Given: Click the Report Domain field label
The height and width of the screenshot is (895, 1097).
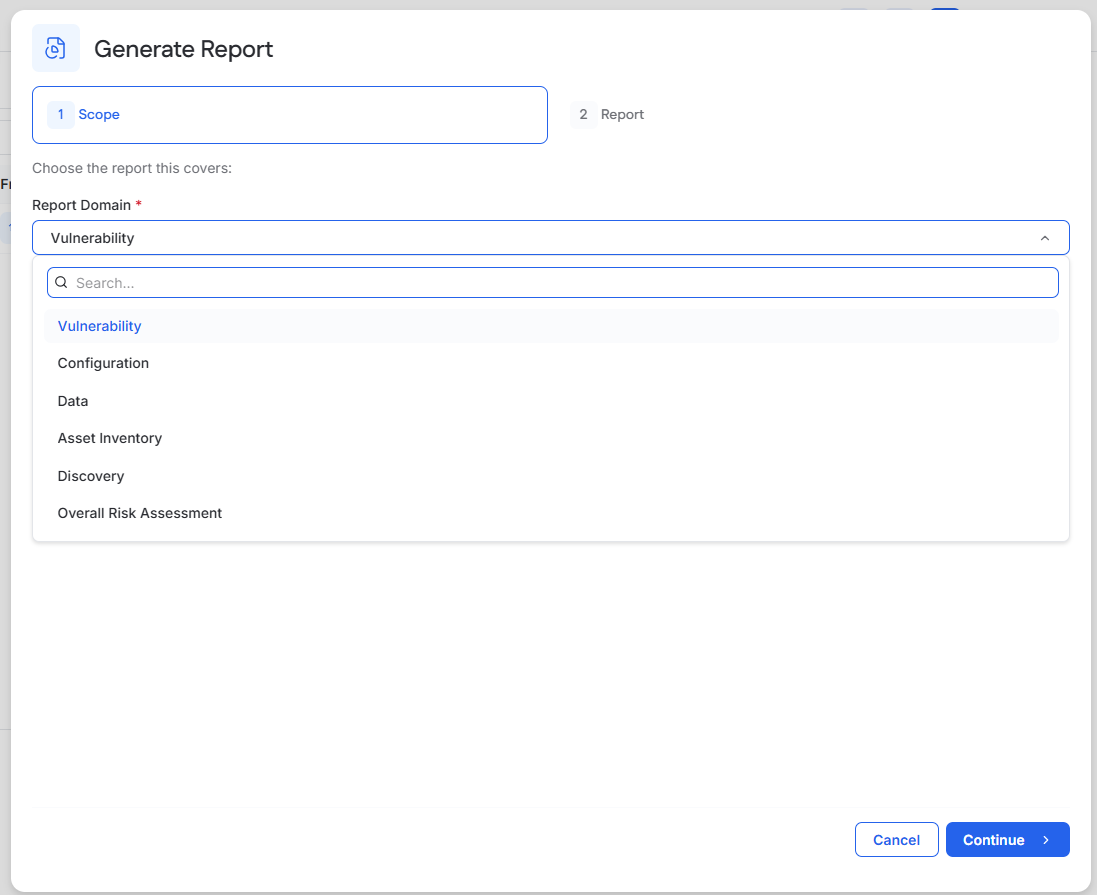Looking at the screenshot, I should pos(81,205).
